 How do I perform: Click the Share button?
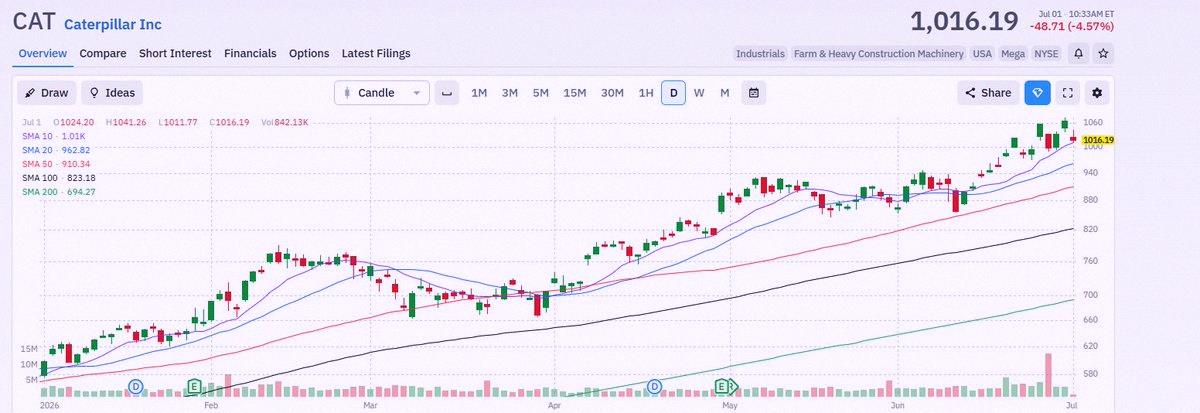(x=988, y=93)
